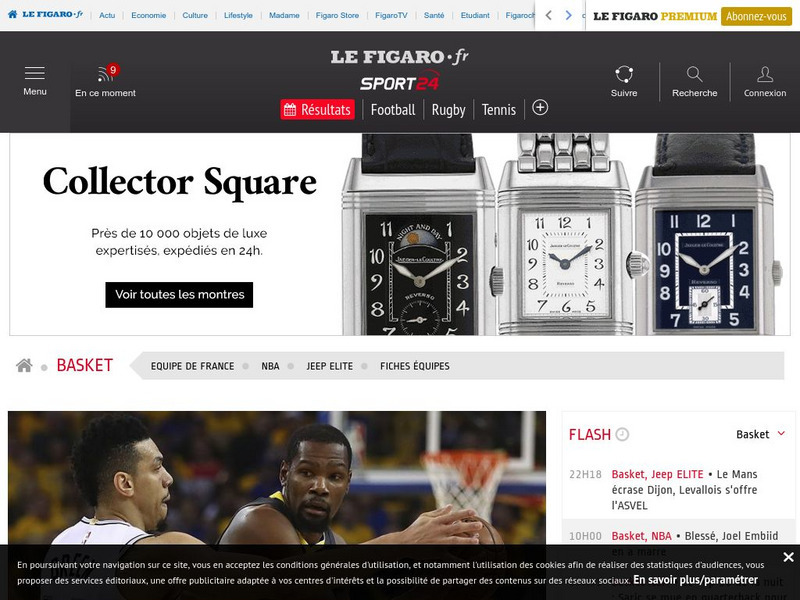800x600 pixels.
Task: Click the Suivre icon
Action: pyautogui.click(x=624, y=74)
